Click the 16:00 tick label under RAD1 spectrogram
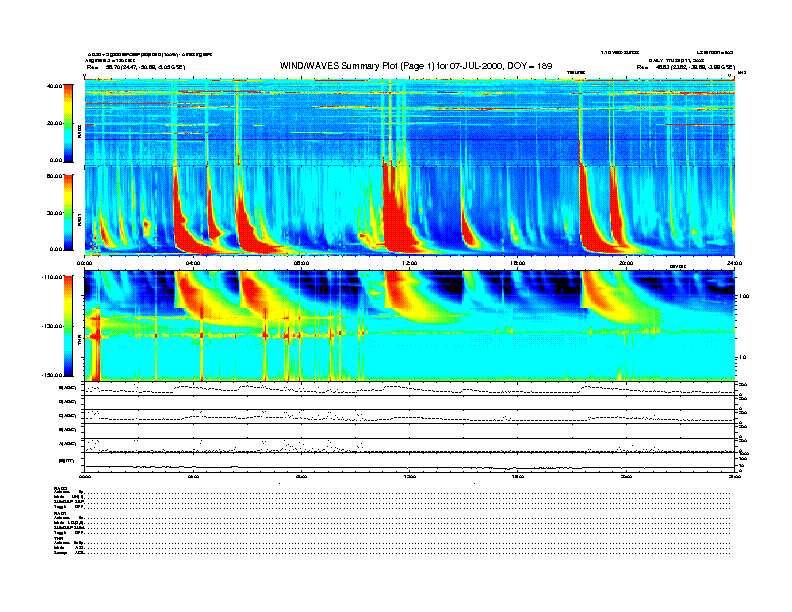This screenshot has height=612, width=792. (x=518, y=263)
